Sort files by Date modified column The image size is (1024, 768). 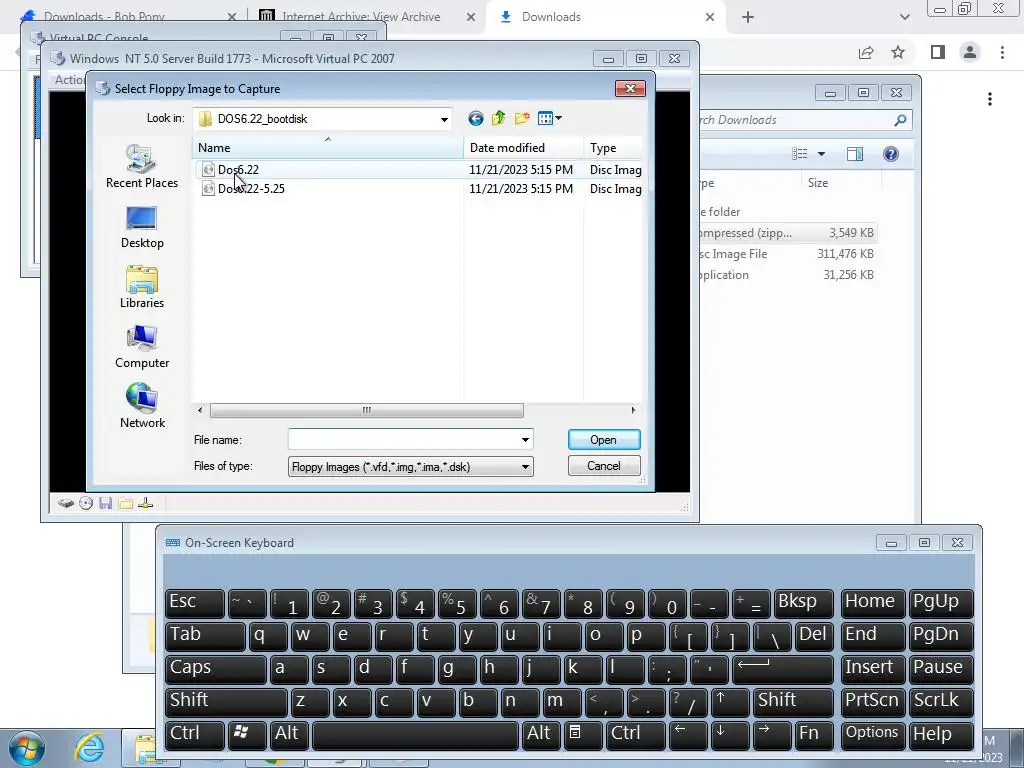[523, 148]
